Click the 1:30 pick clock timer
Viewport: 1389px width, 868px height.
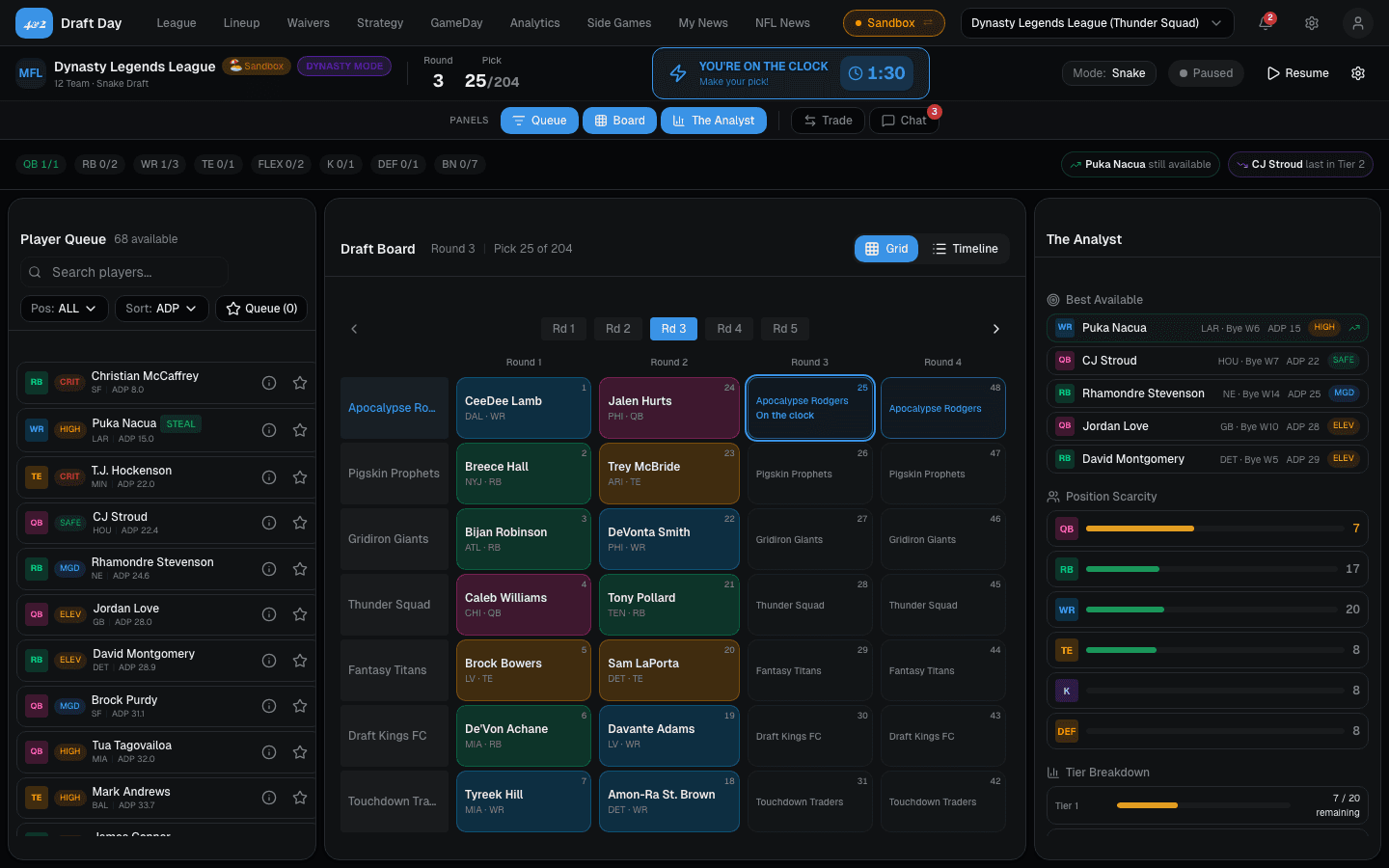877,73
